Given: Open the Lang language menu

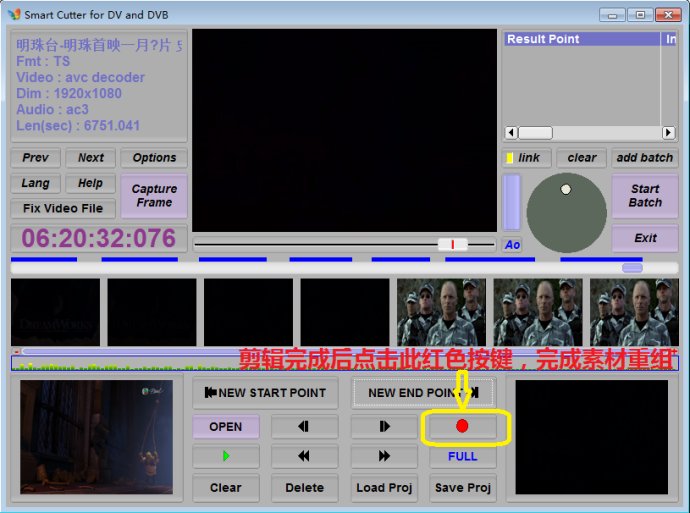Looking at the screenshot, I should pos(36,183).
